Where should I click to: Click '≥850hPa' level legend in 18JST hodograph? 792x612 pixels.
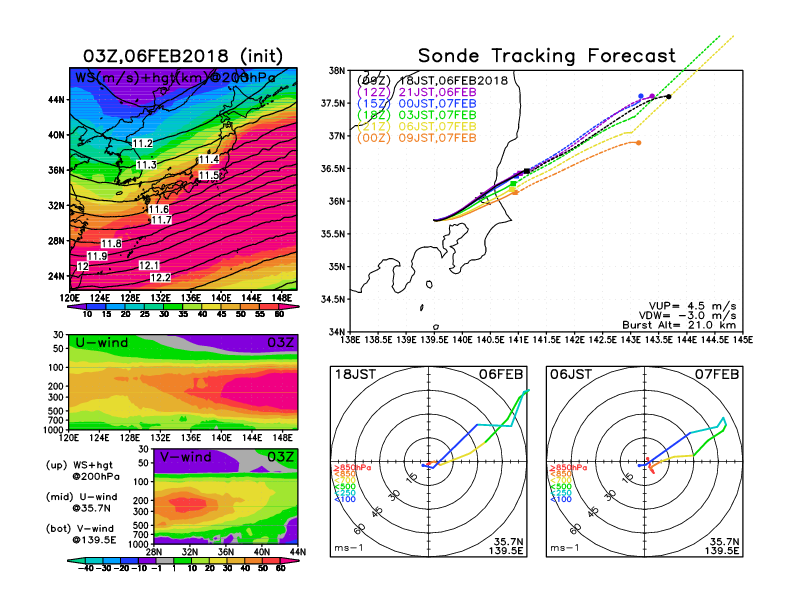click(352, 468)
